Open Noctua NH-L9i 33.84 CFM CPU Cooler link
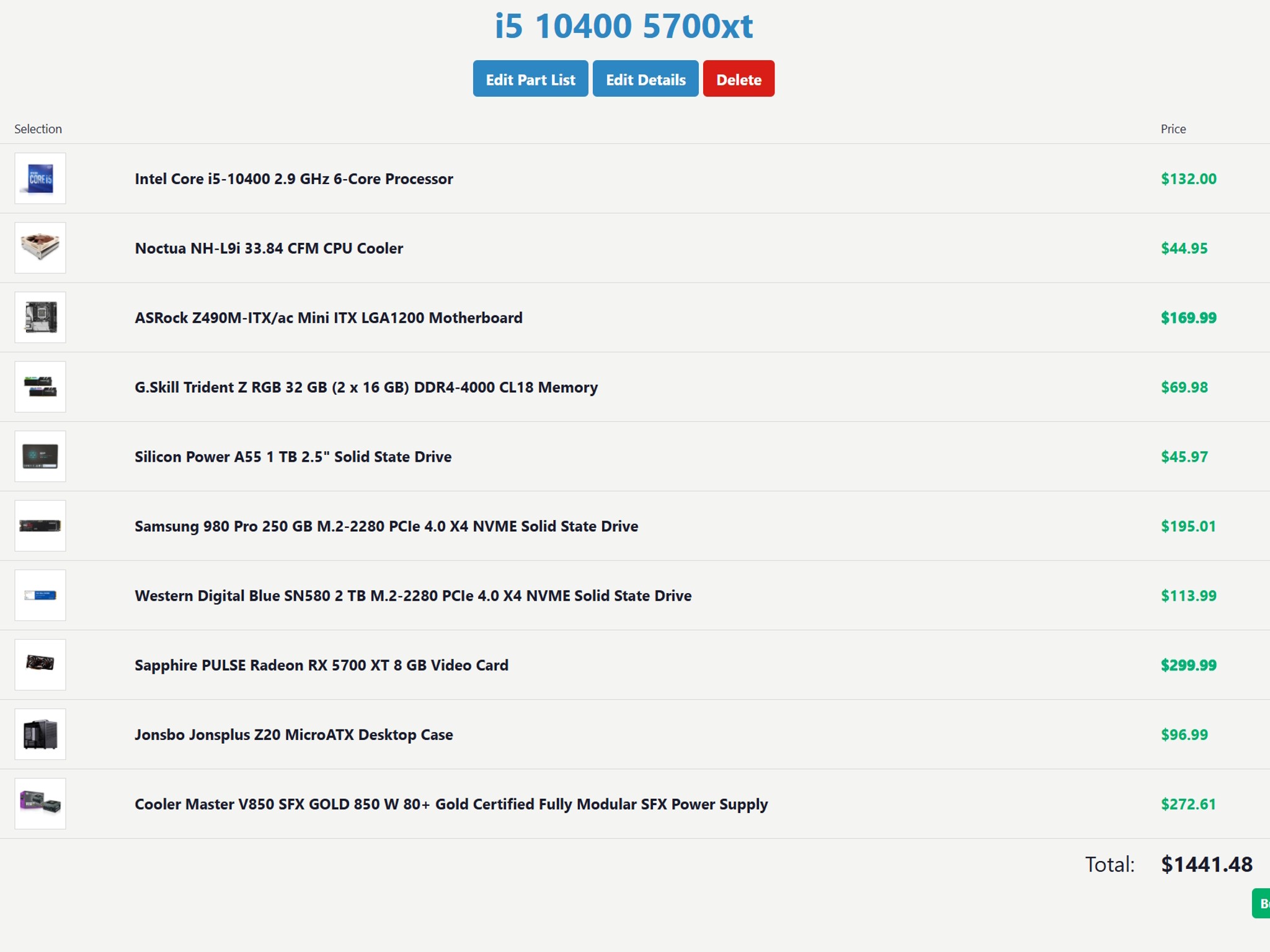 click(x=269, y=249)
